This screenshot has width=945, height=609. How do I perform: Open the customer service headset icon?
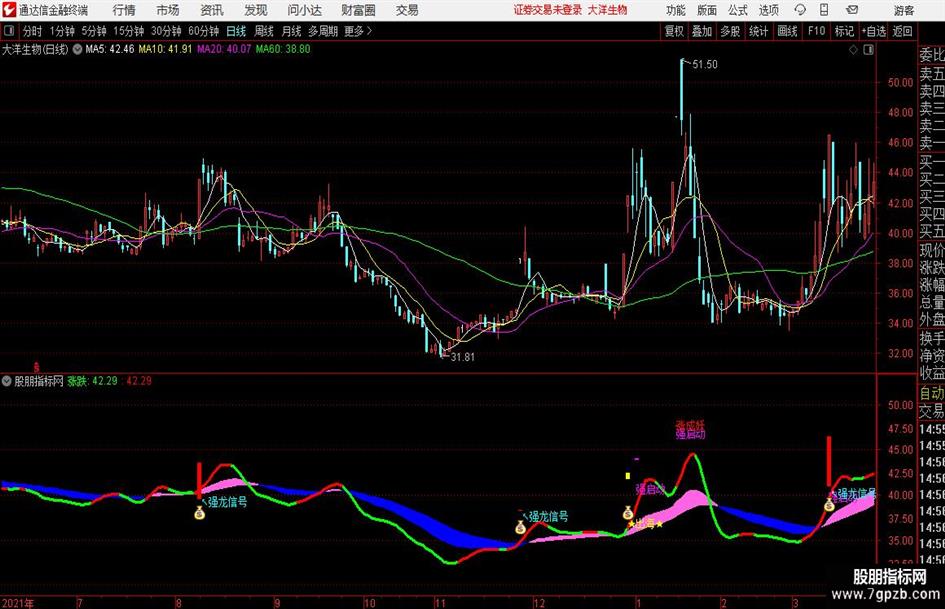800,10
